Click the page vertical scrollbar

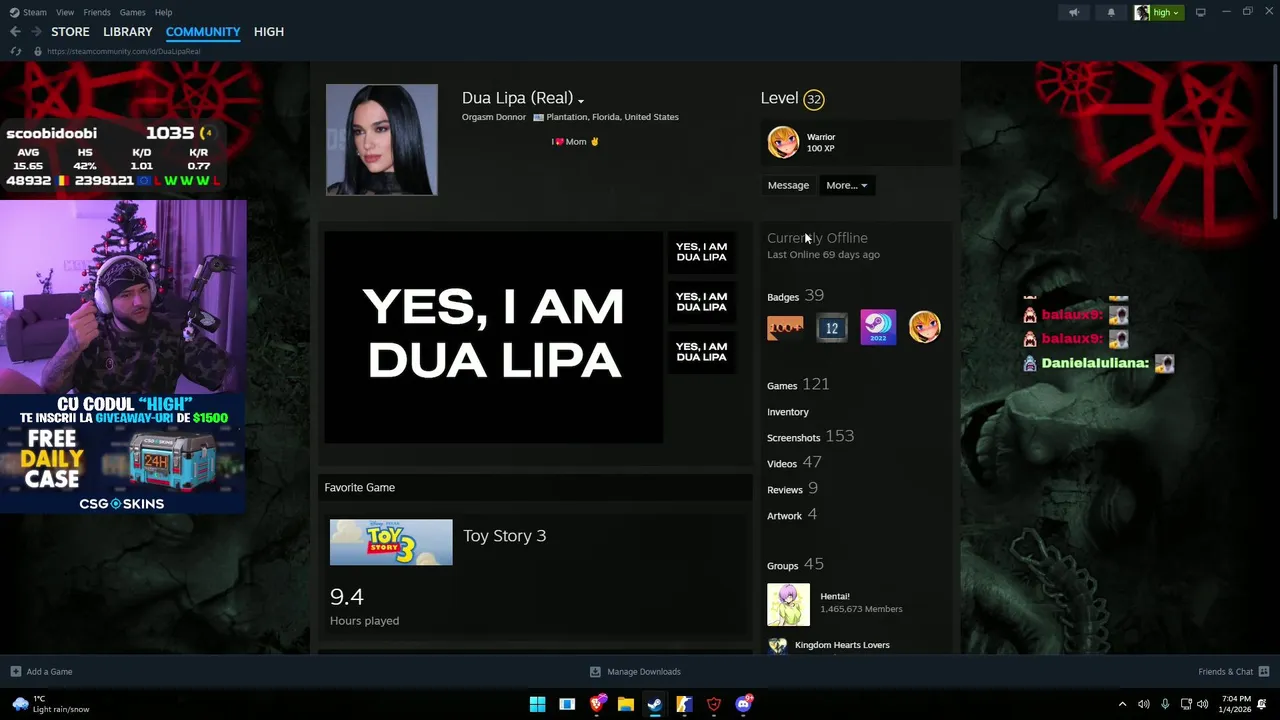(x=1274, y=140)
